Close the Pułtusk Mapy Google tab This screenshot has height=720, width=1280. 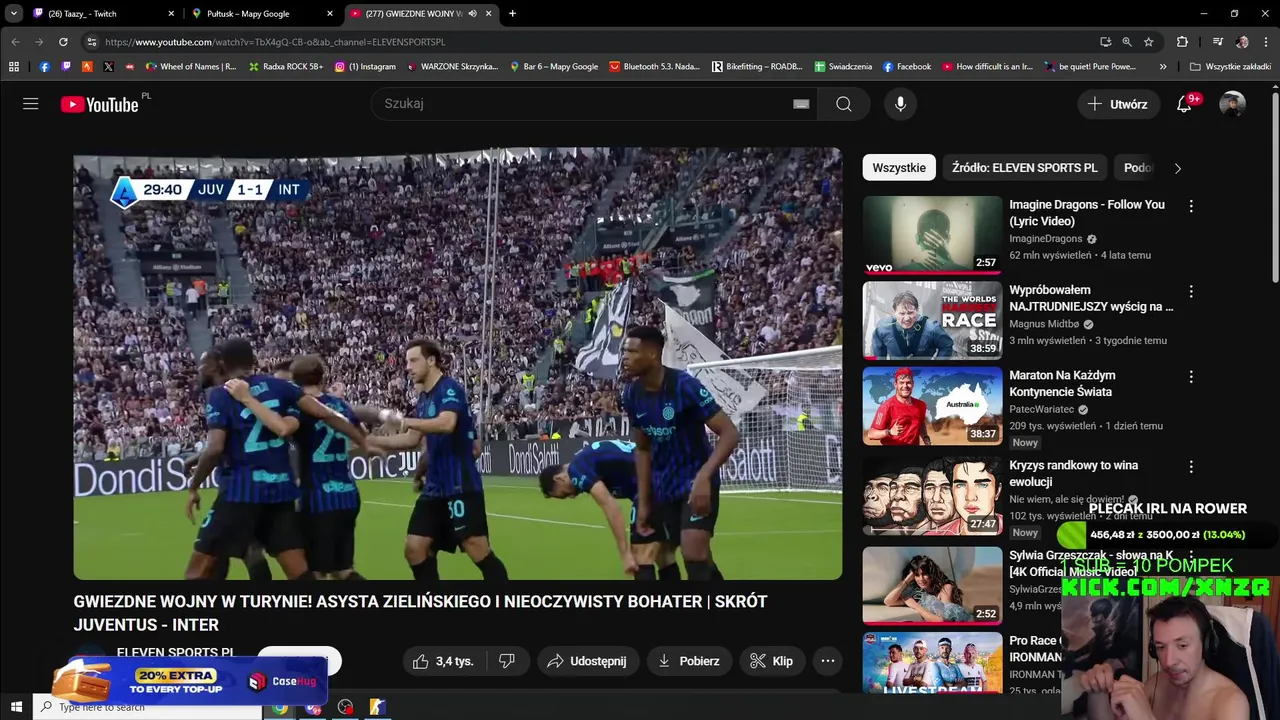click(330, 14)
